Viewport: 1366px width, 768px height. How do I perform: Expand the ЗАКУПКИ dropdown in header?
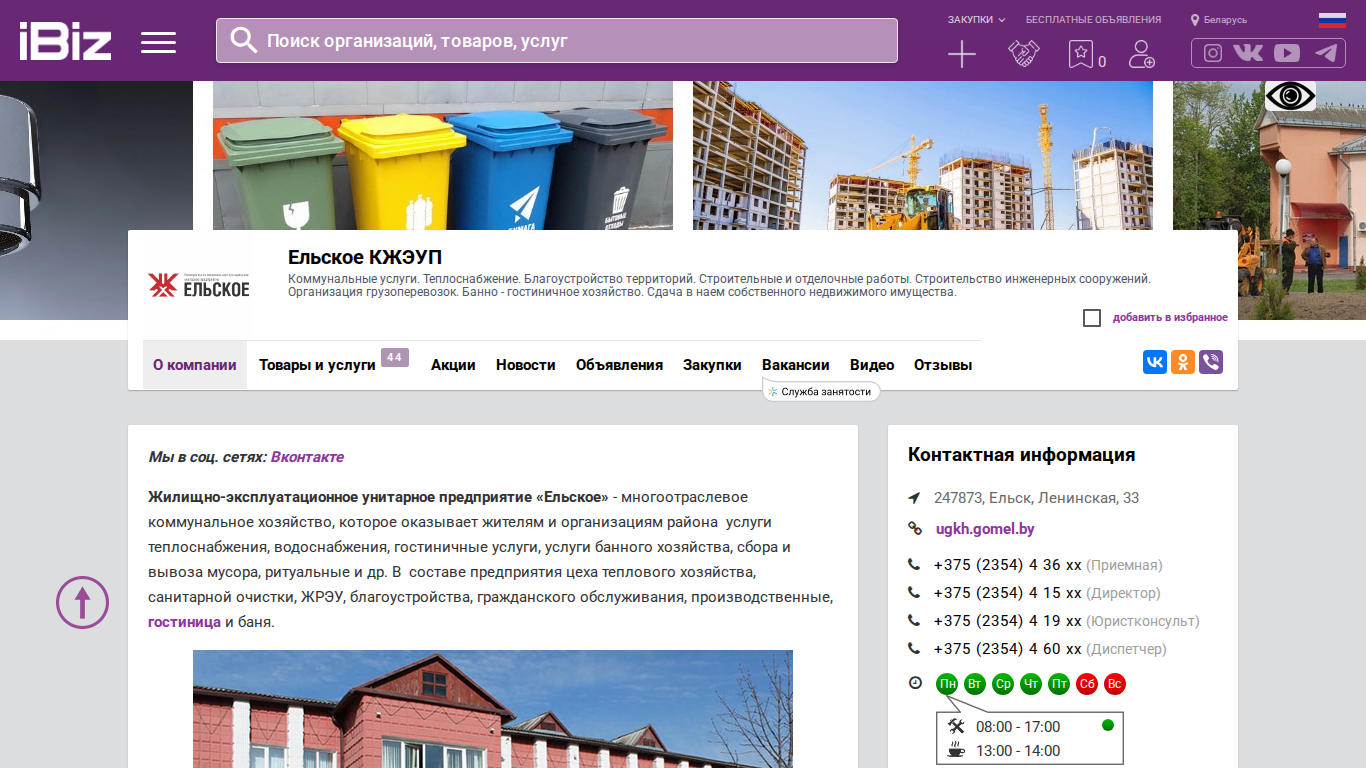pos(977,20)
